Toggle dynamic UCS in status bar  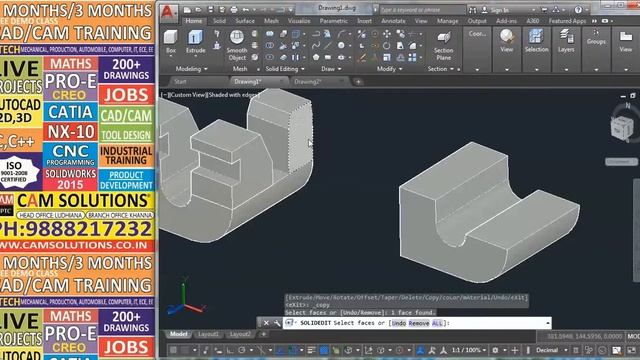click(369, 350)
